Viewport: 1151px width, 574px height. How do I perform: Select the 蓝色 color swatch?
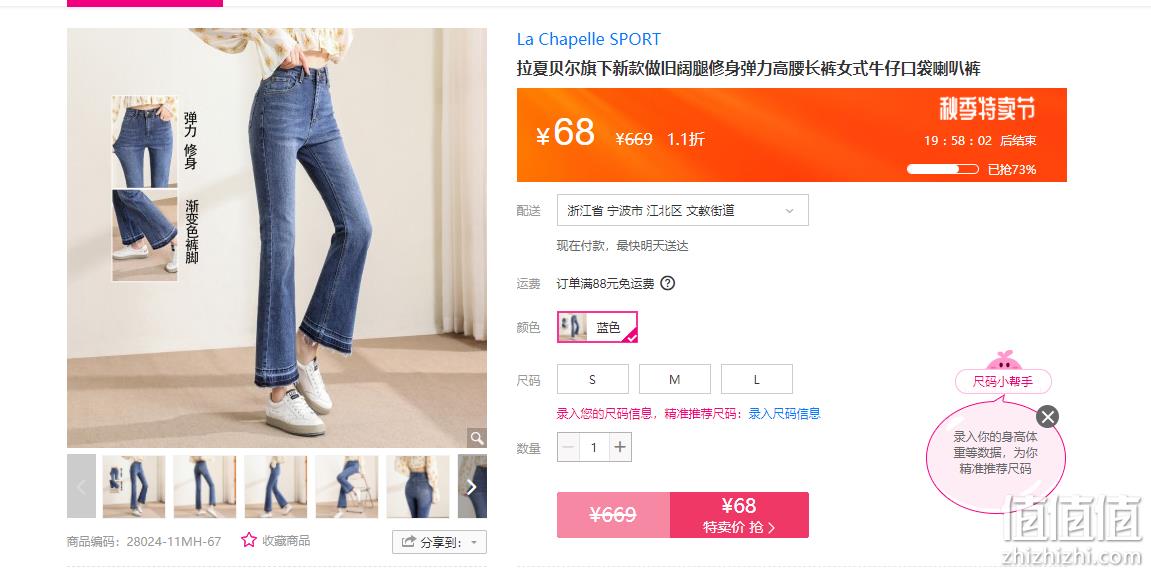pyautogui.click(x=598, y=327)
